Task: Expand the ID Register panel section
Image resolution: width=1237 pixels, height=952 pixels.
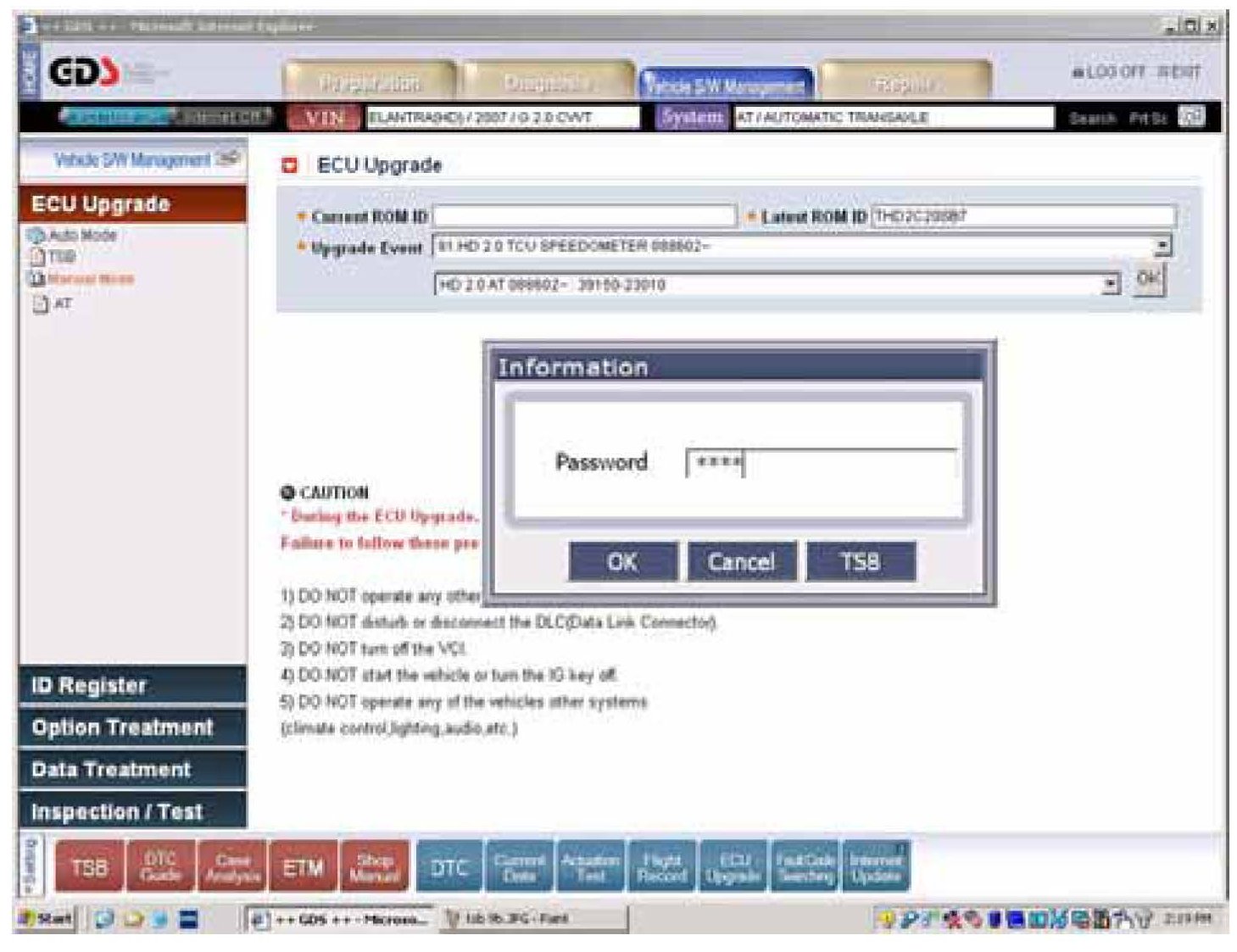Action: click(x=132, y=686)
